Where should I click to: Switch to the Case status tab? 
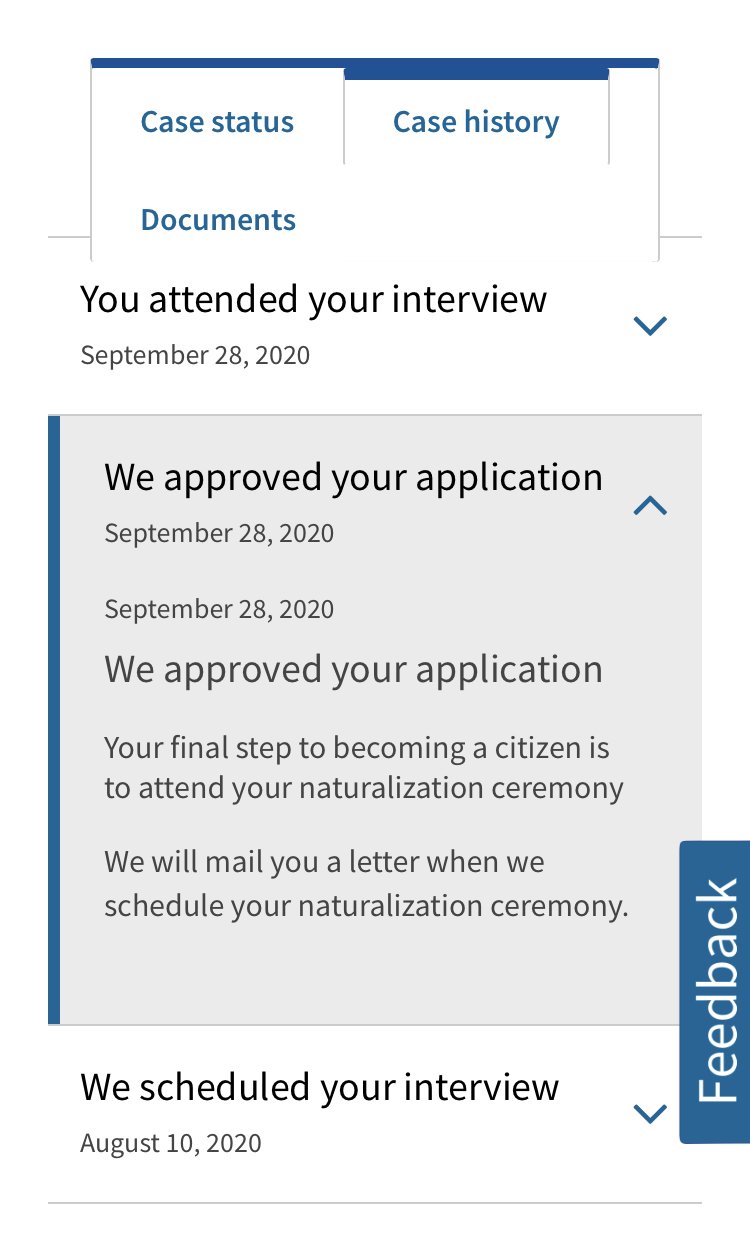pos(217,122)
